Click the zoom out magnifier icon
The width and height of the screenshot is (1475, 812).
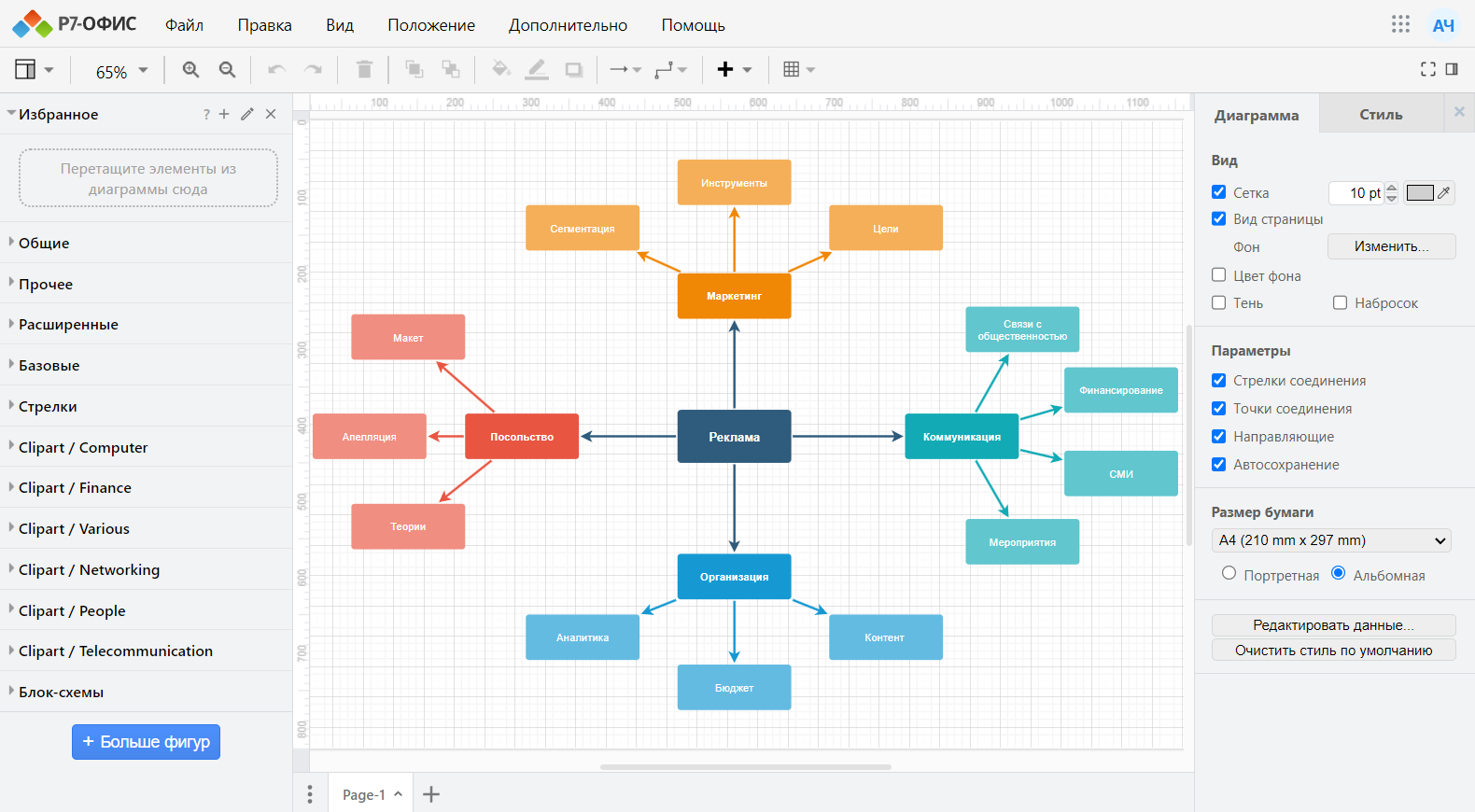227,70
